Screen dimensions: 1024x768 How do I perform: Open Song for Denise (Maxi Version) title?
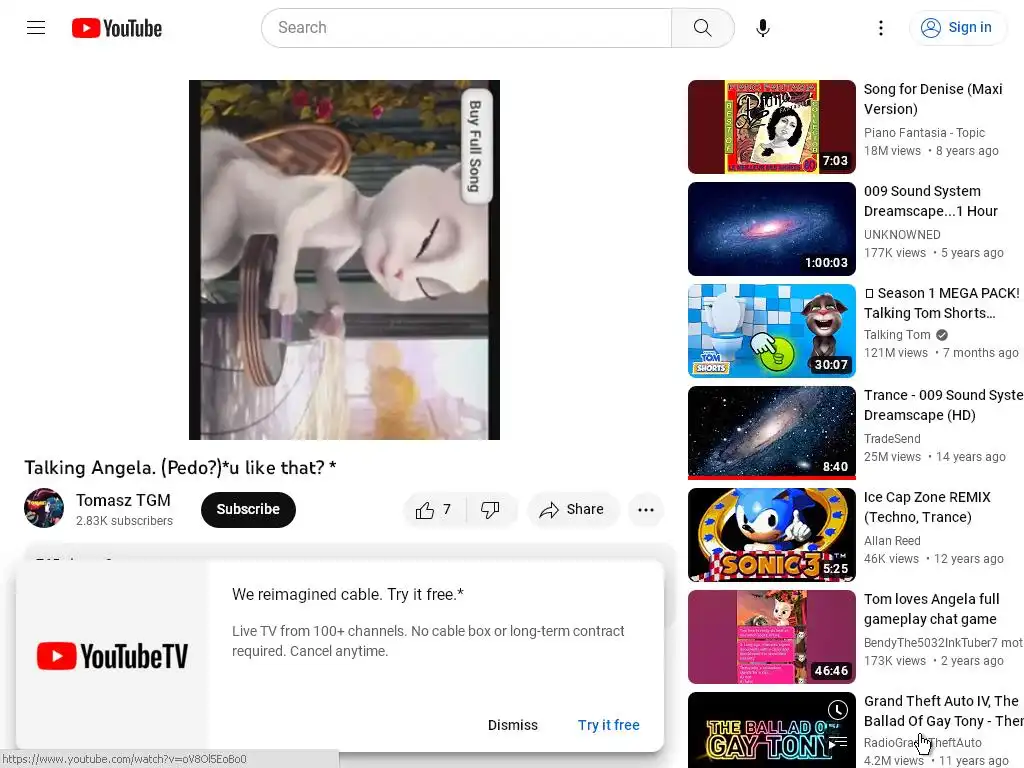[933, 99]
